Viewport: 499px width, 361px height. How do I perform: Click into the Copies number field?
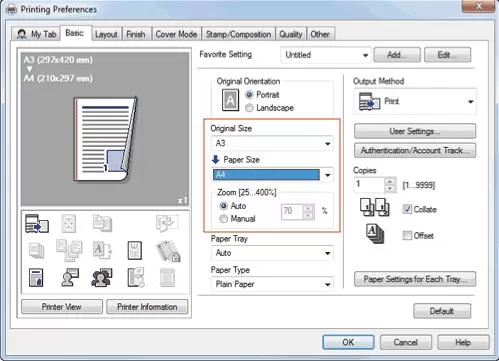coord(369,185)
